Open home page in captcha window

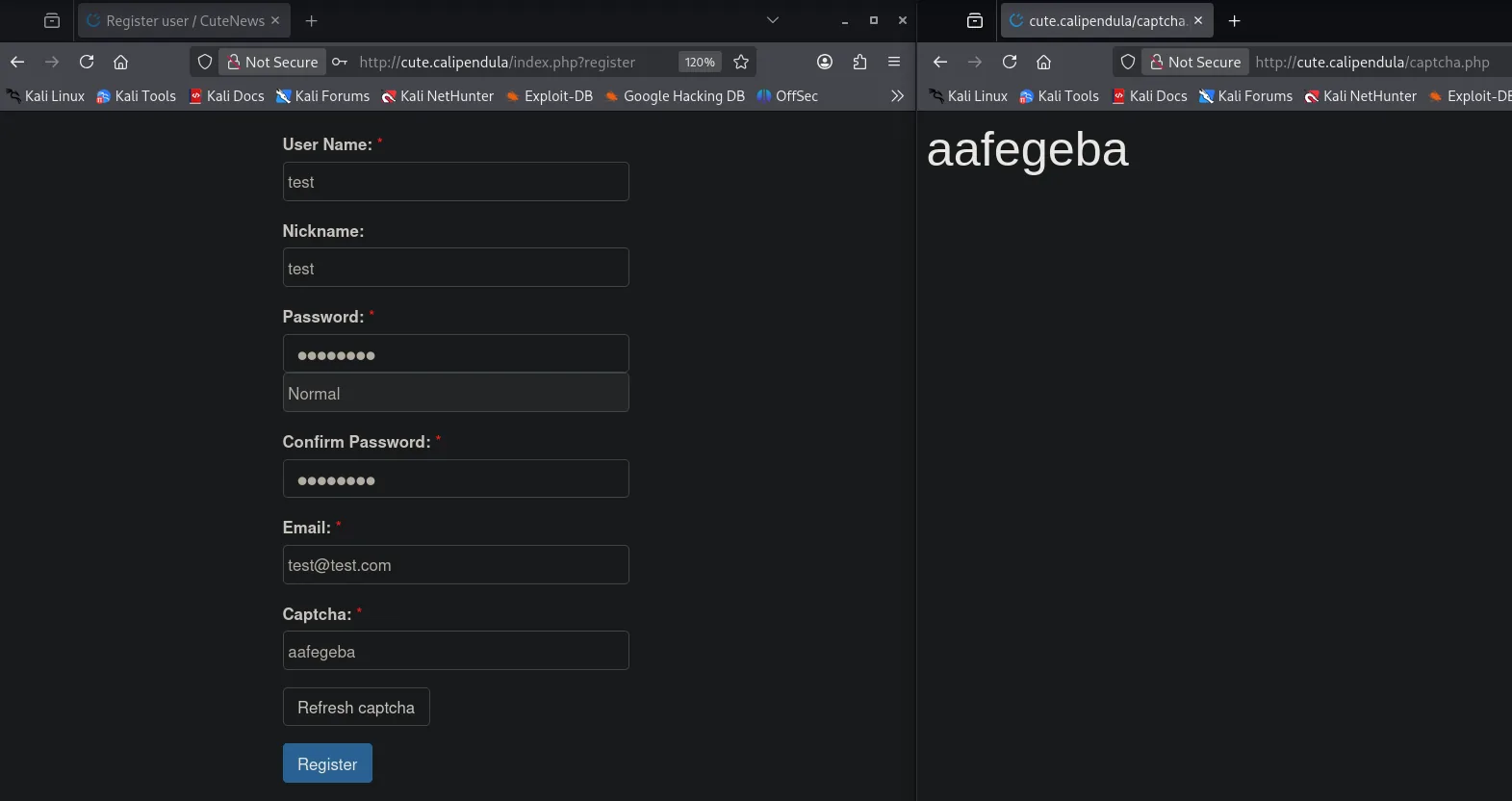1043,62
